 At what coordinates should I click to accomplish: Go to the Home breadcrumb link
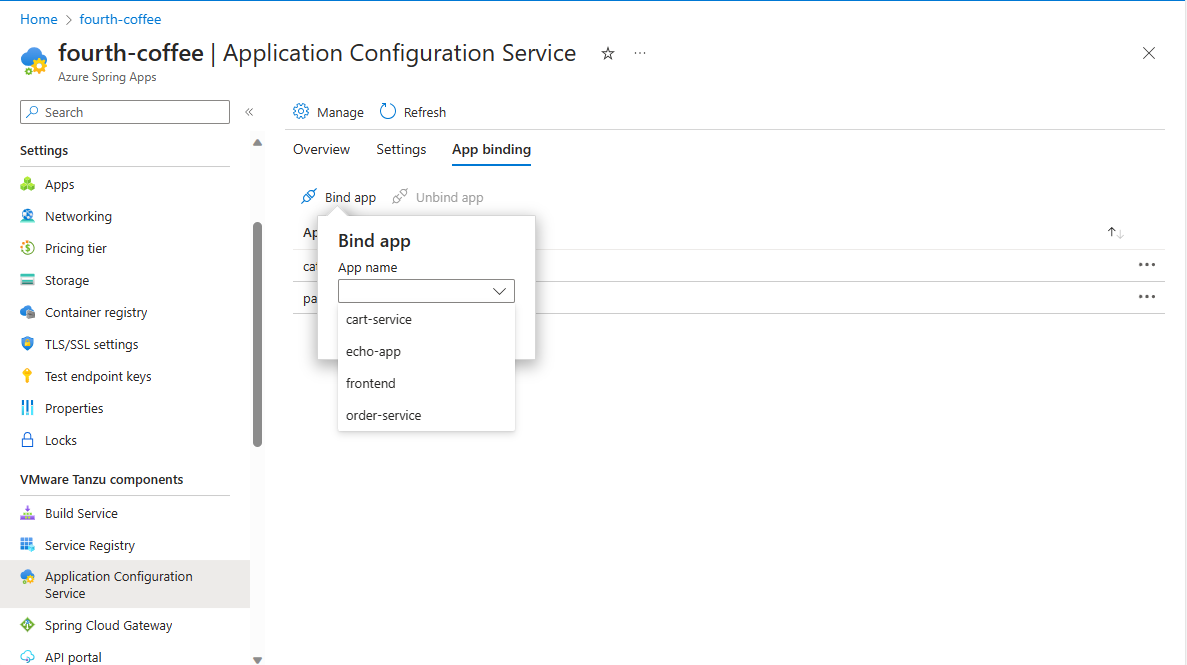click(39, 19)
